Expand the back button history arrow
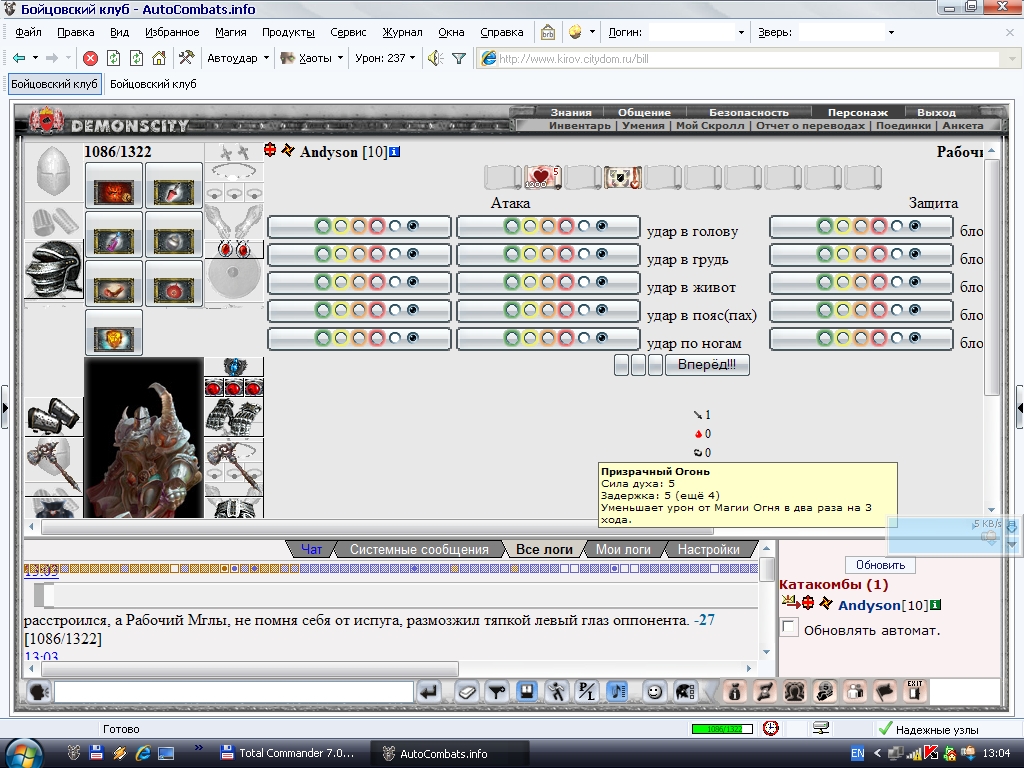The image size is (1024, 768). [35, 58]
